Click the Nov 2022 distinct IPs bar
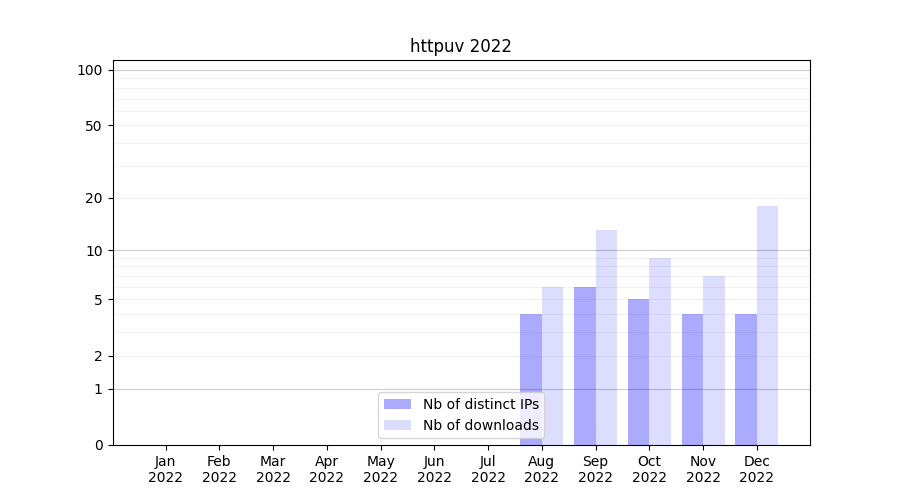 692,380
